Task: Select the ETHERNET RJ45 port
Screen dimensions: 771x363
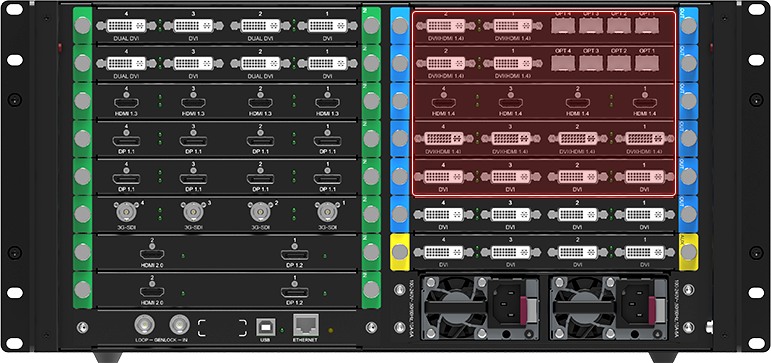Action: pyautogui.click(x=305, y=325)
